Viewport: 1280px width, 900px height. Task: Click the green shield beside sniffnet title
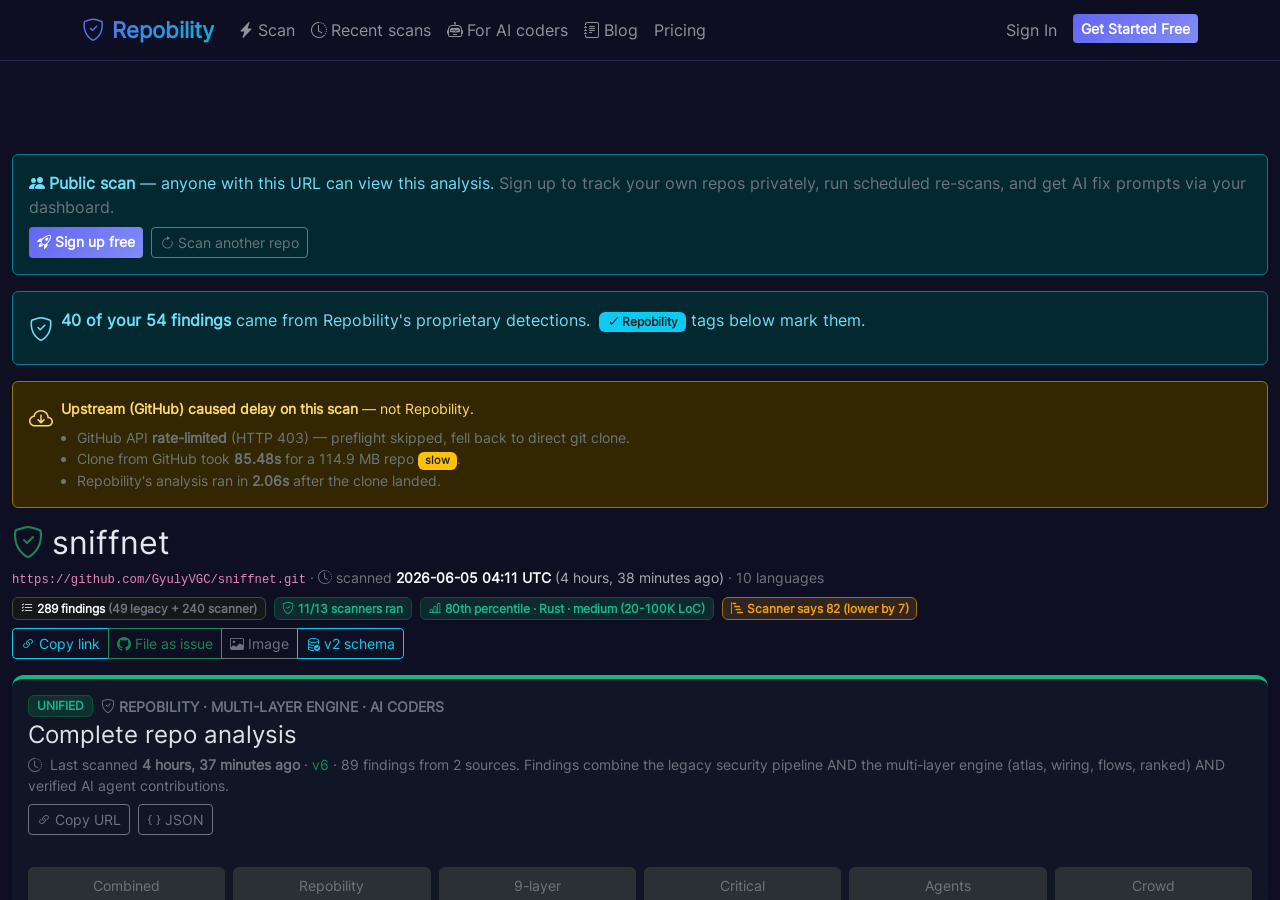pyautogui.click(x=28, y=542)
